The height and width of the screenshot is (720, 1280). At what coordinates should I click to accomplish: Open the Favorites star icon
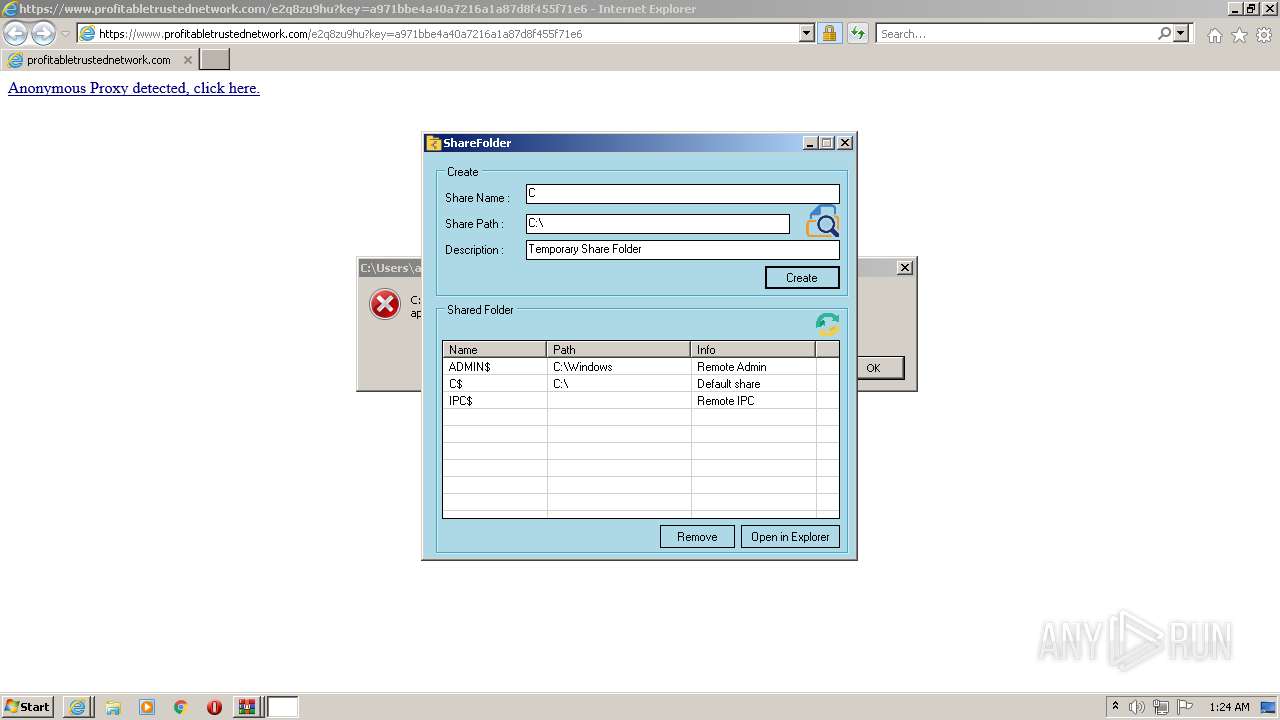[x=1239, y=35]
